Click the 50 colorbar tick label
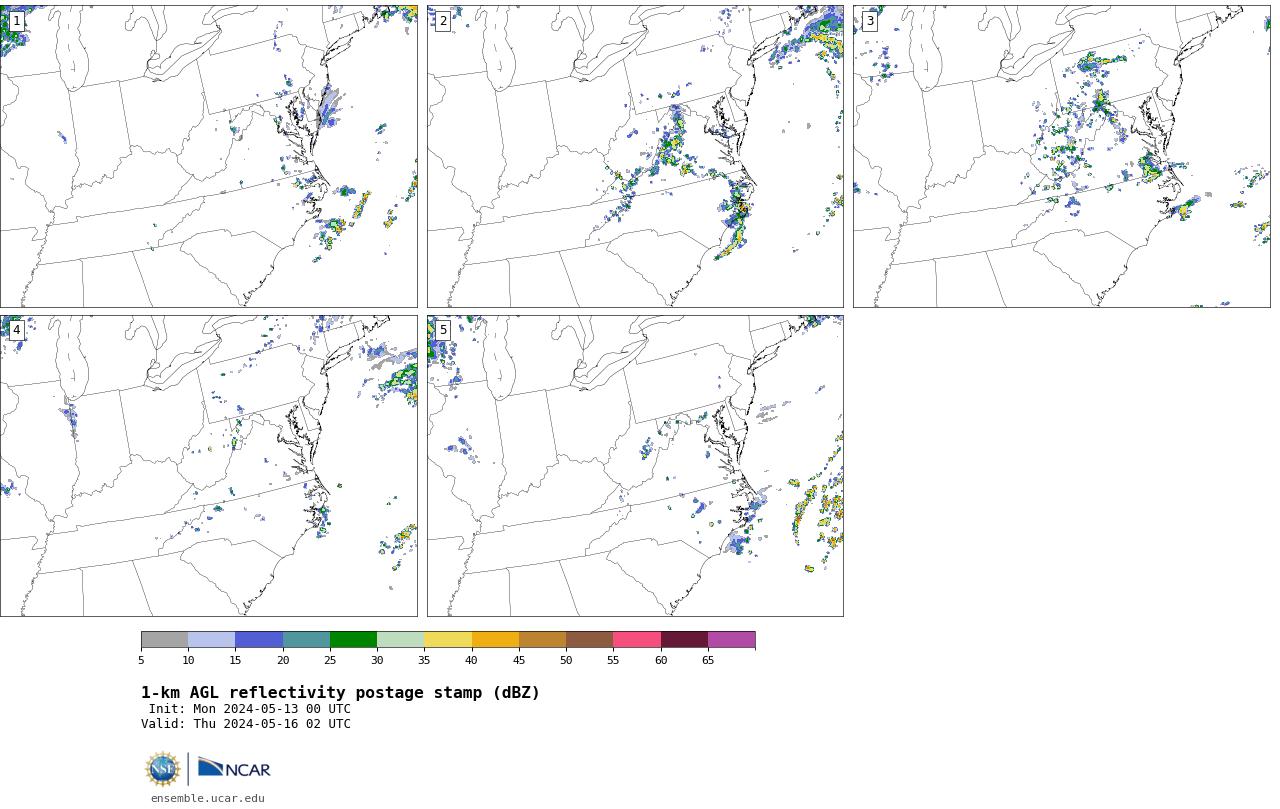Screen dimensions: 1280x809 tap(566, 660)
